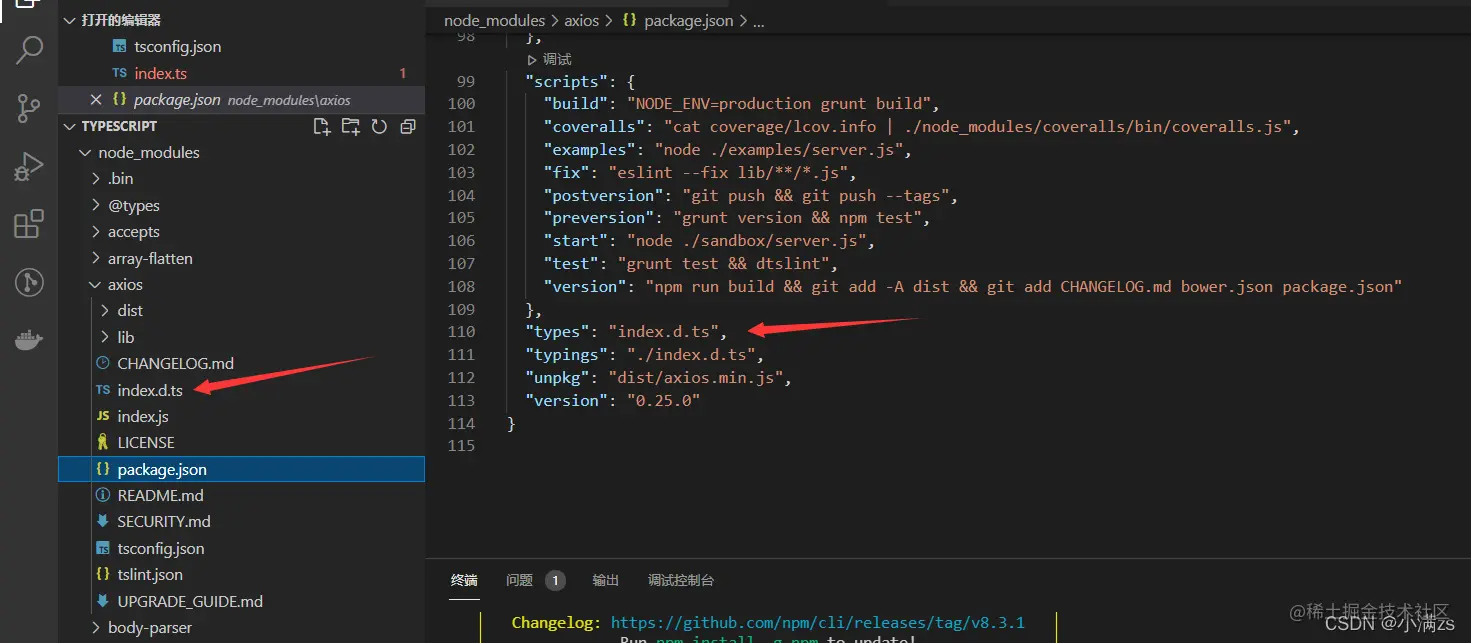The image size is (1471, 643).
Task: Collapse all folders in explorer
Action: 408,126
